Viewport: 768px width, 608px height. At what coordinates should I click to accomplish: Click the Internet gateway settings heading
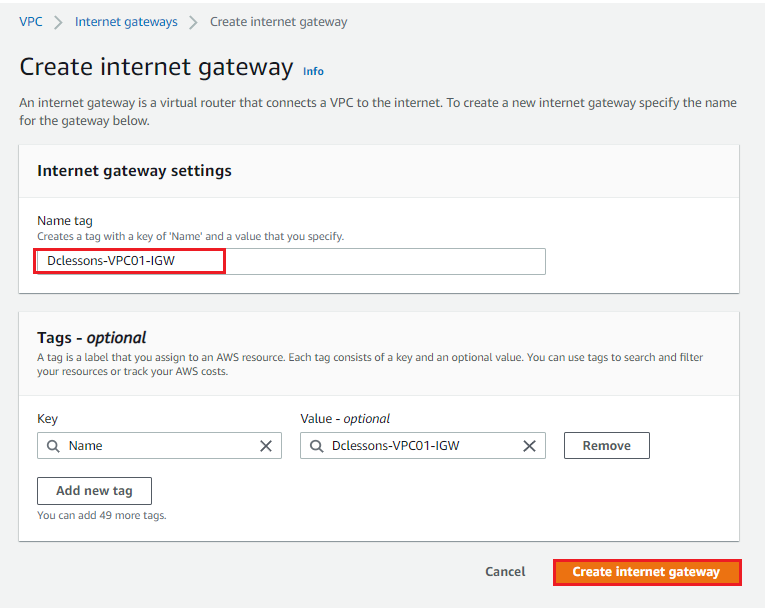pyautogui.click(x=134, y=171)
